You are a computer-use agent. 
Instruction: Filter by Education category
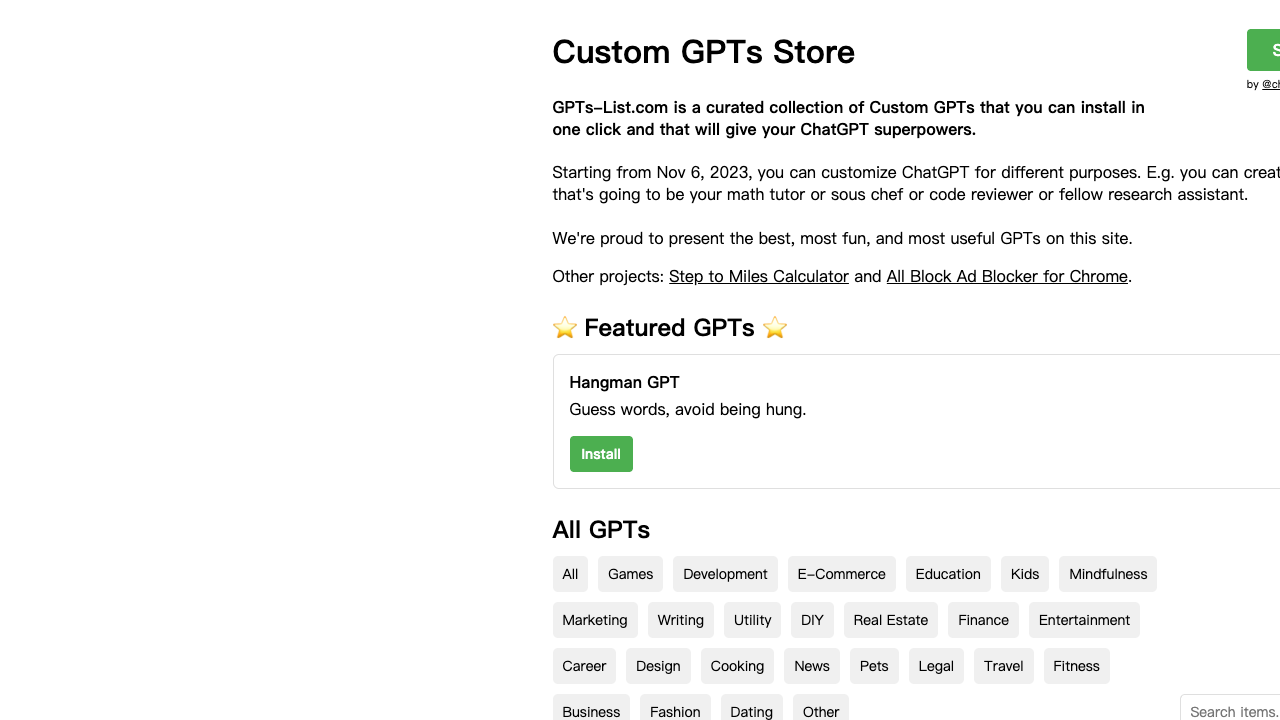(x=948, y=574)
